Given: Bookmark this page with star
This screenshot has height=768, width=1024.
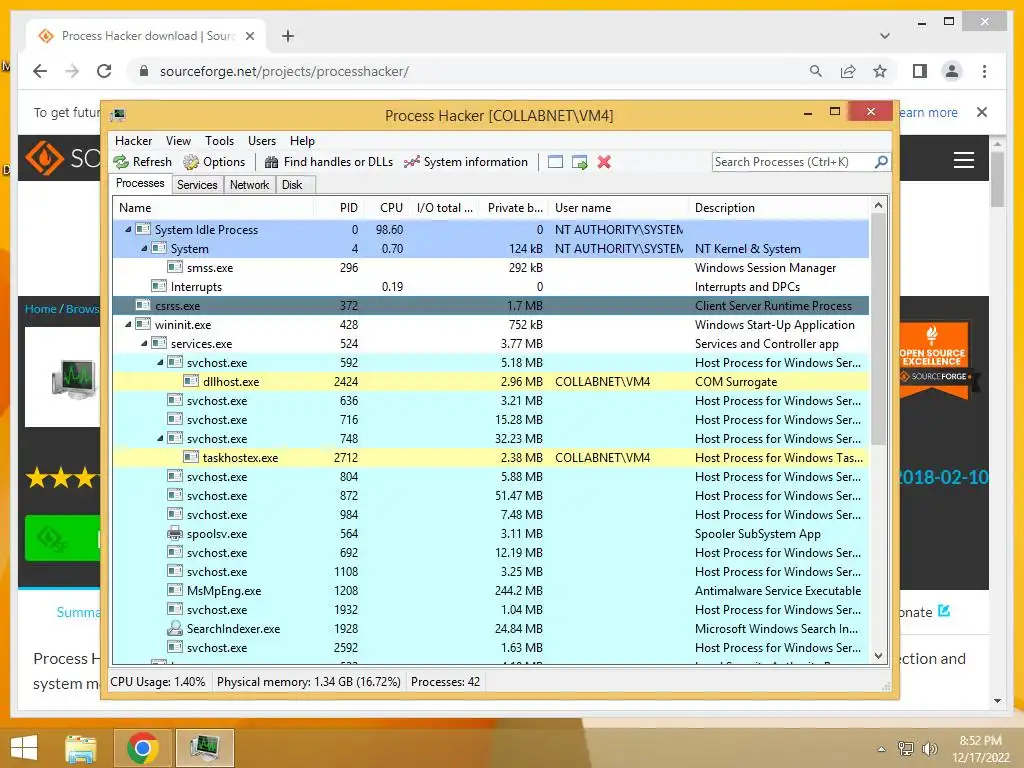Looking at the screenshot, I should [880, 71].
